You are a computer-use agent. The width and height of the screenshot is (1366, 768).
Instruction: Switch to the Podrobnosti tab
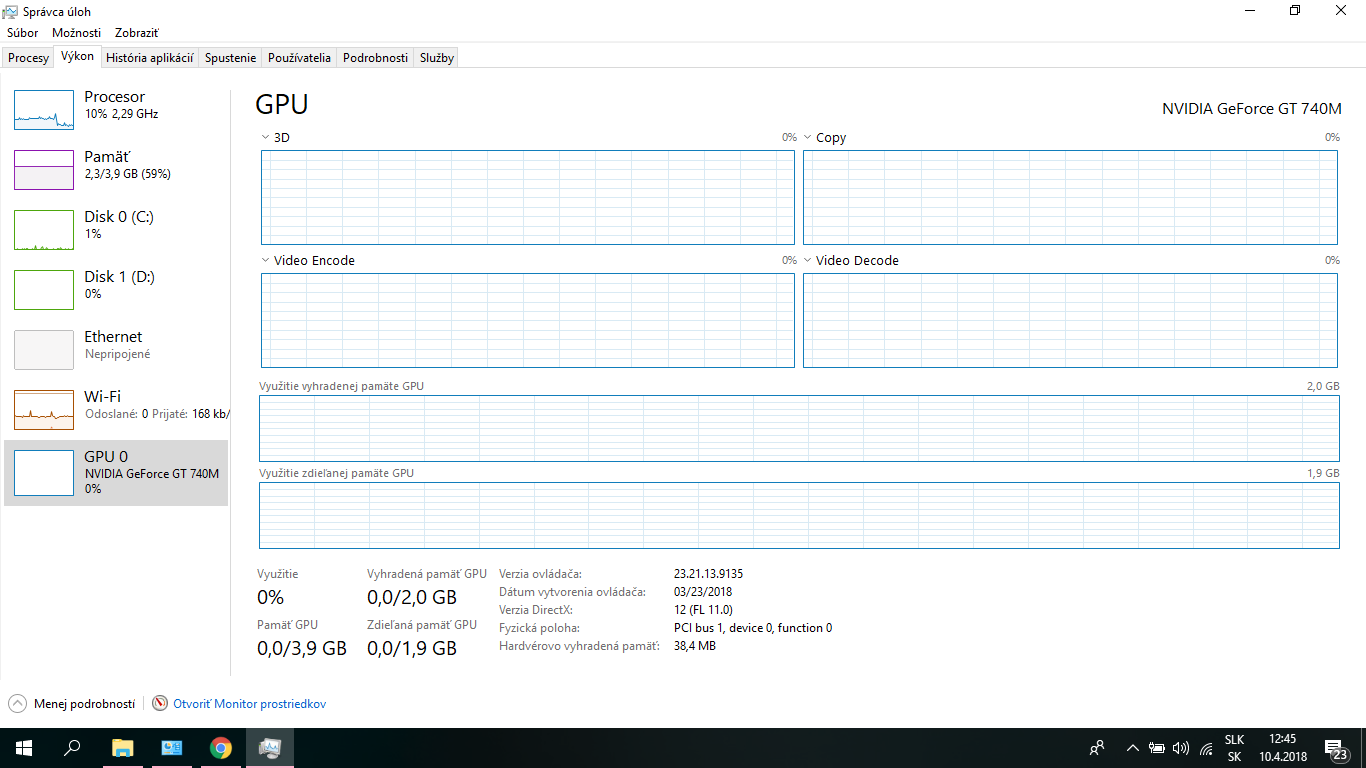pyautogui.click(x=375, y=58)
